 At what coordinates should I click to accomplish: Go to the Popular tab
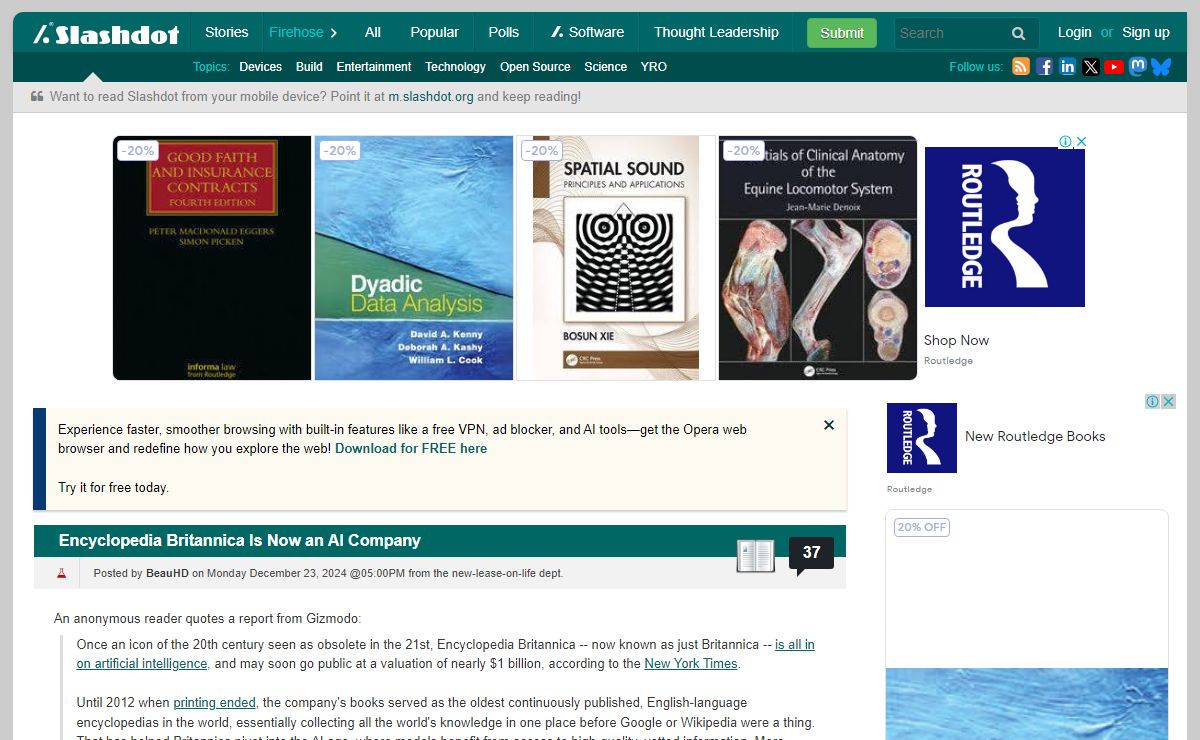pyautogui.click(x=435, y=32)
